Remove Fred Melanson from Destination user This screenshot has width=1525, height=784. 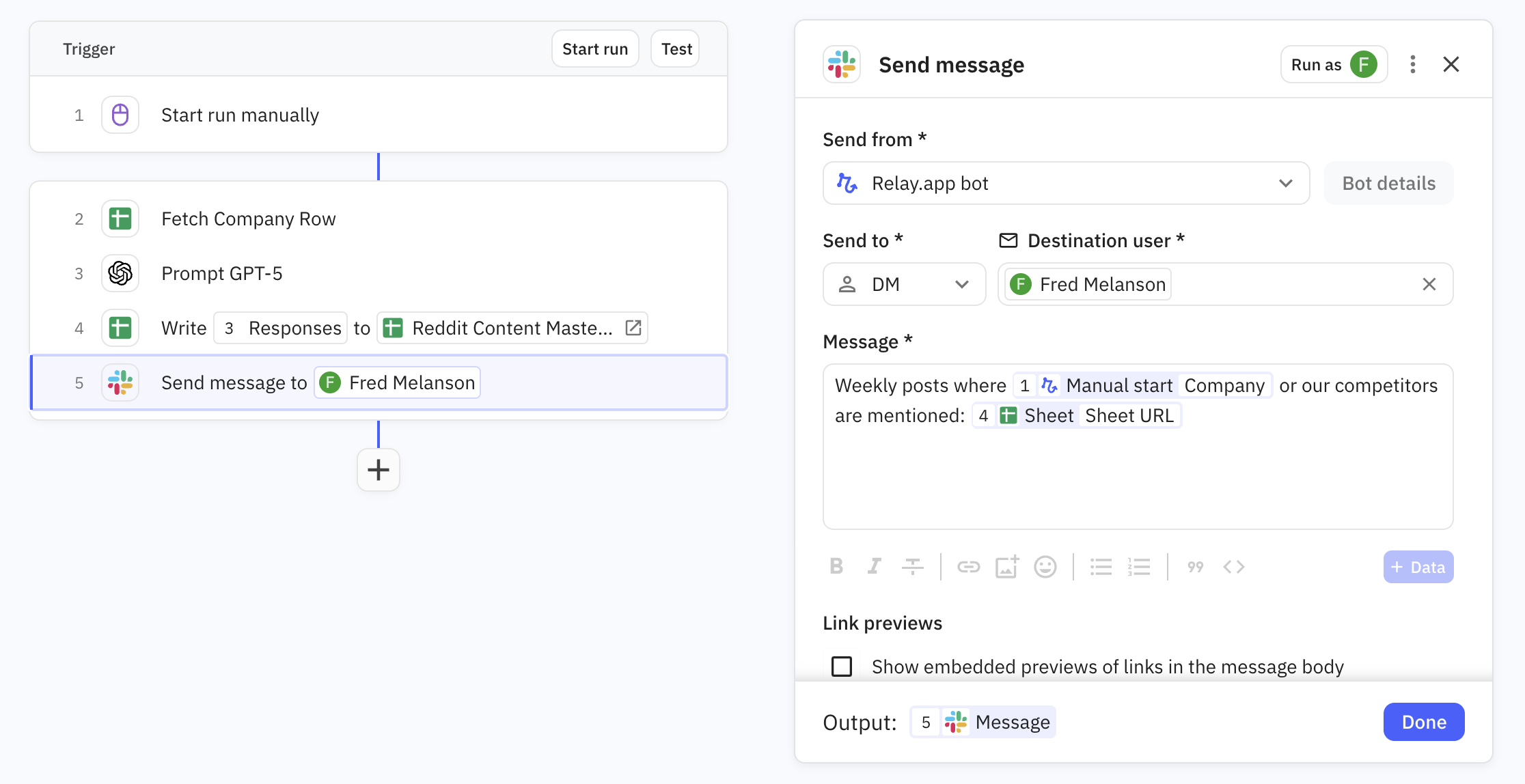point(1429,284)
